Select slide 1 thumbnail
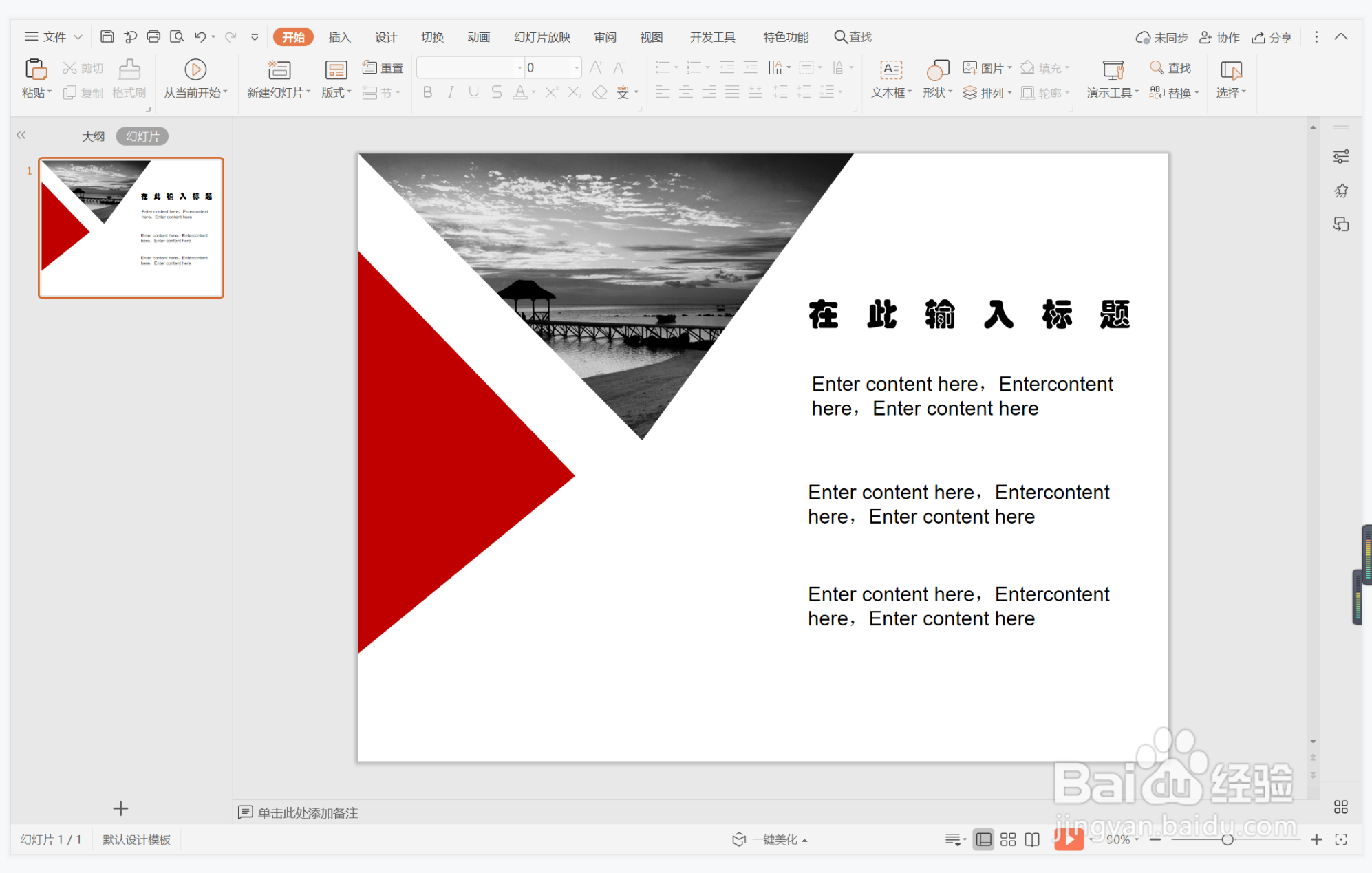This screenshot has width=1372, height=873. coord(131,228)
